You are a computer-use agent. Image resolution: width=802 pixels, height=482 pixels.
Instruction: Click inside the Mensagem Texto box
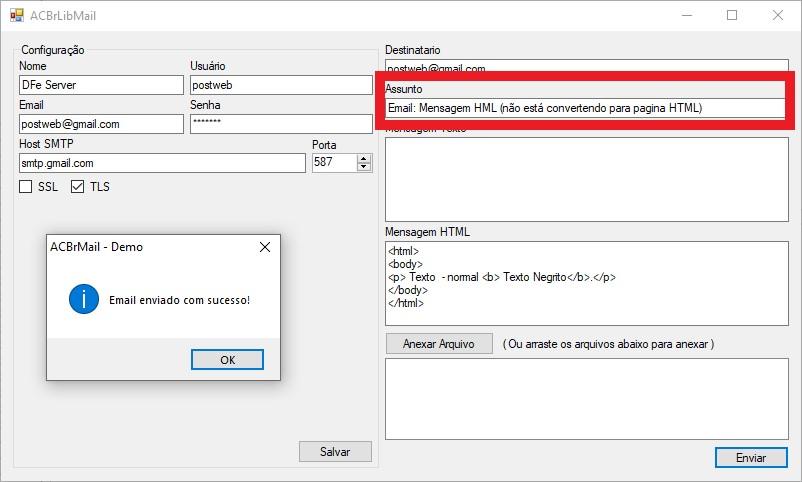point(587,179)
